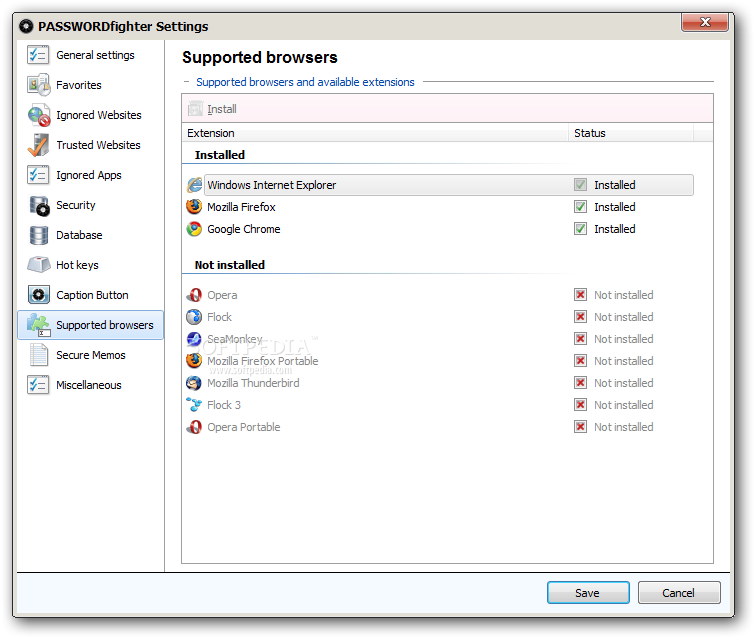
Task: Toggle the Windows Internet Explorer installed checkbox
Action: point(580,185)
